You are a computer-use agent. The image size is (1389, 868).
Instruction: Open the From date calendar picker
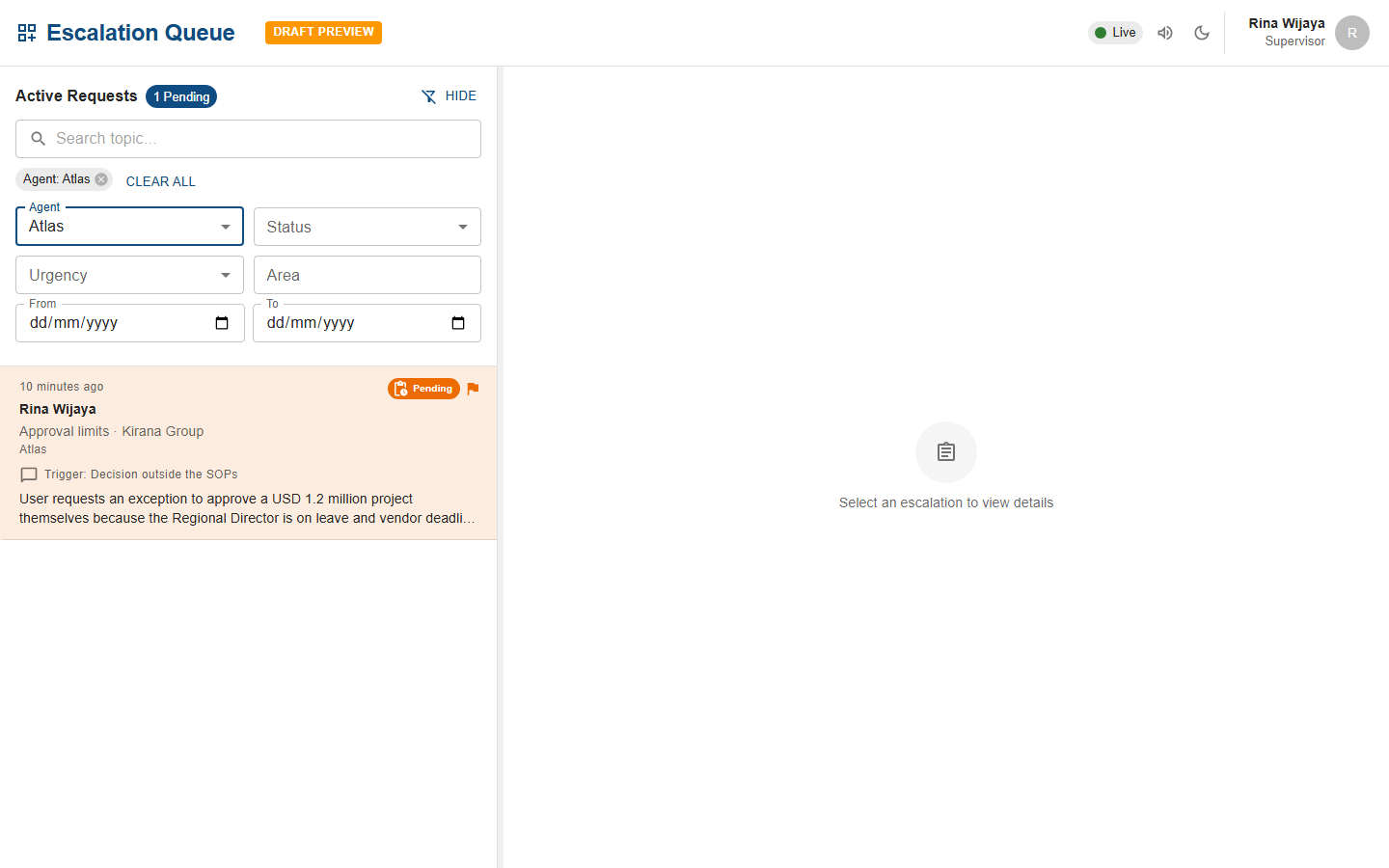222,323
